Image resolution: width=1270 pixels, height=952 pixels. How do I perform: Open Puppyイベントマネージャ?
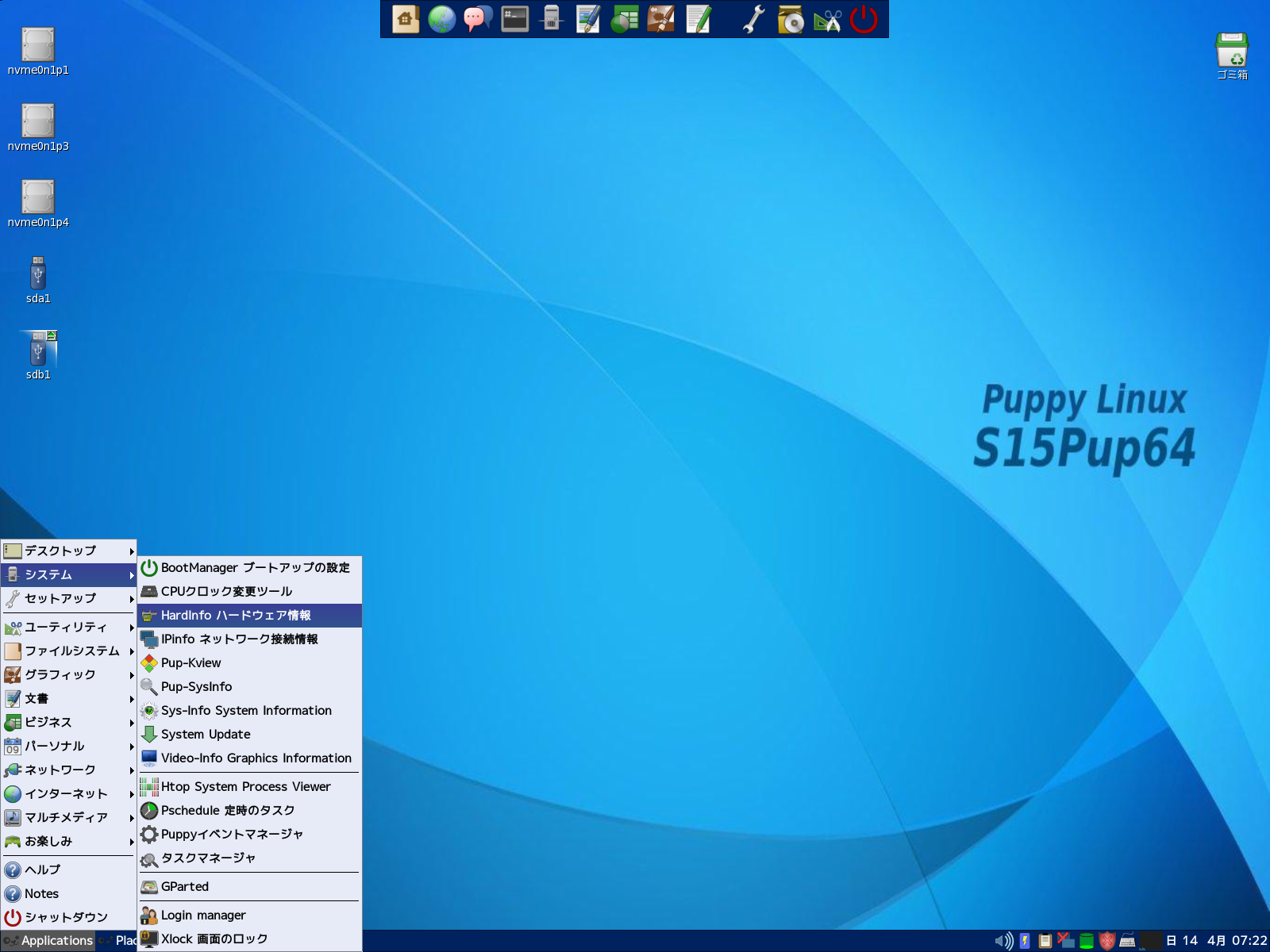(x=250, y=835)
